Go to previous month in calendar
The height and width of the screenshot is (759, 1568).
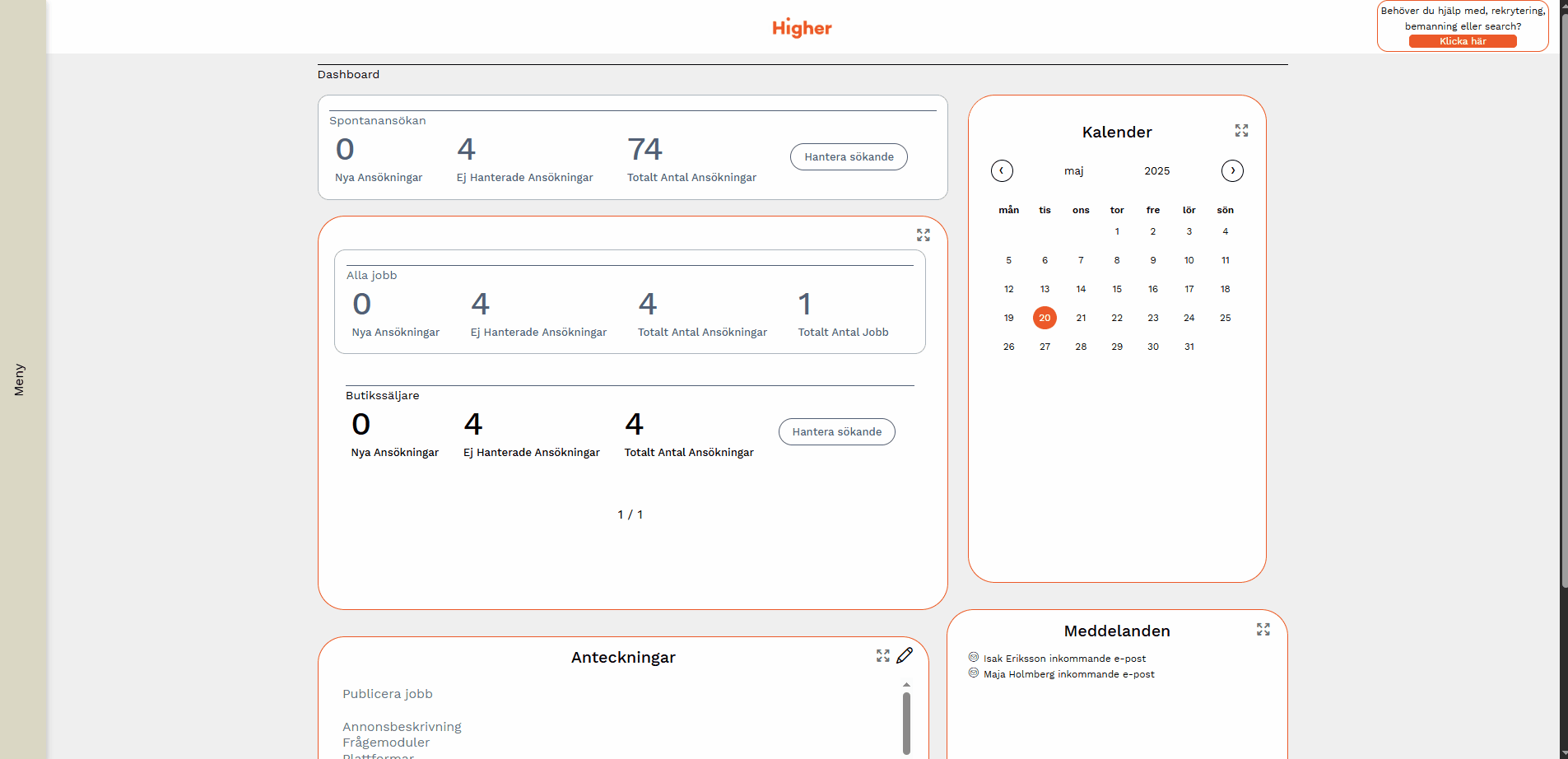1002,170
